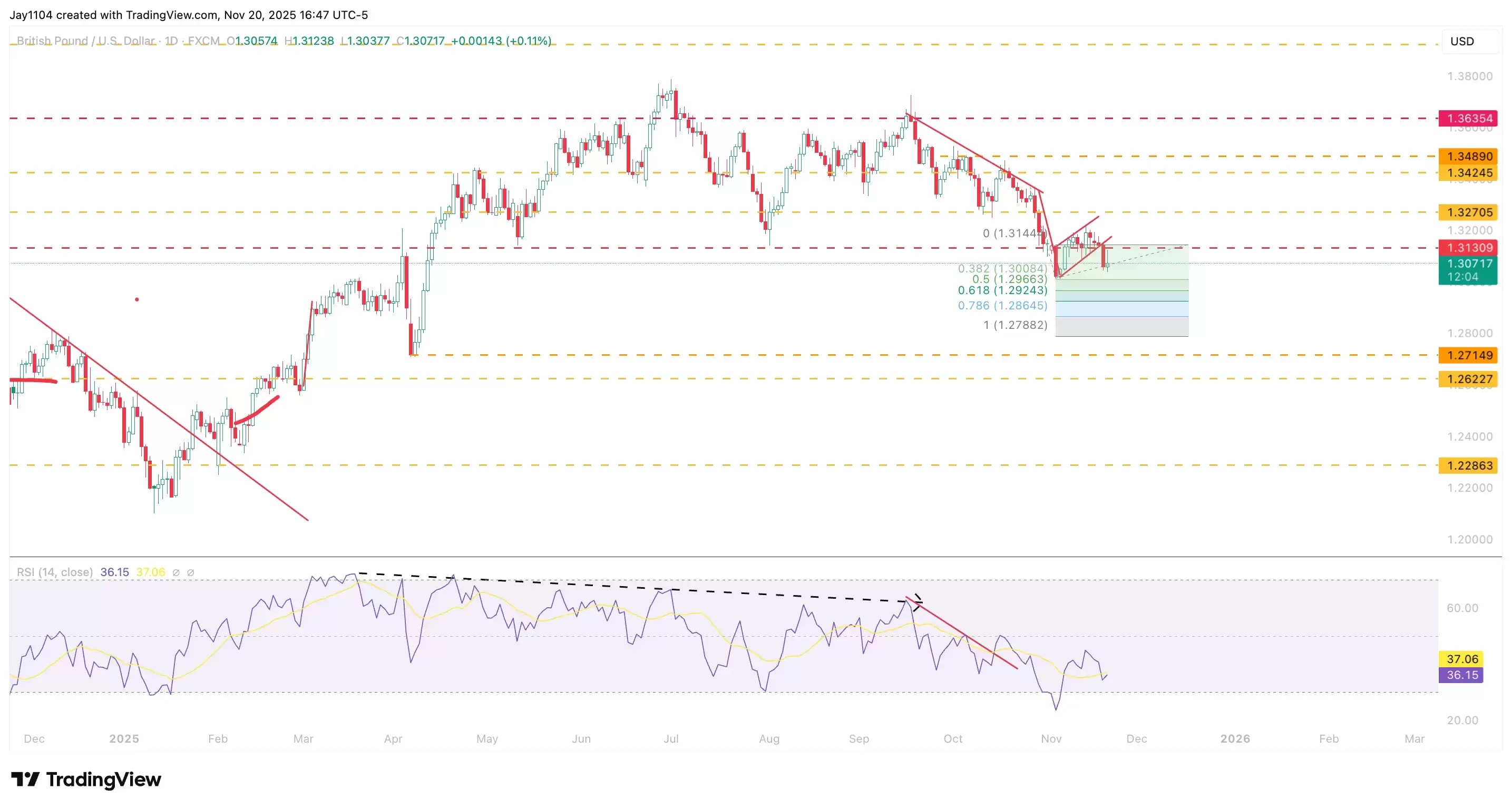
Task: Click the 0.786 (1.28645) Fibonacci level label
Action: (x=1002, y=305)
